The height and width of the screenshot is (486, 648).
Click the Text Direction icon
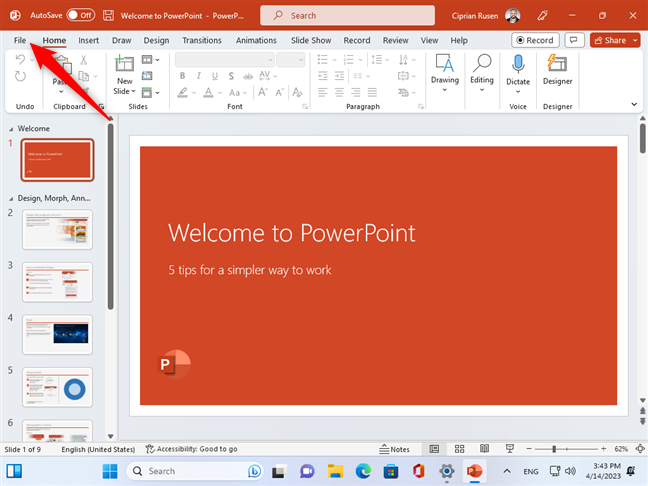(404, 60)
